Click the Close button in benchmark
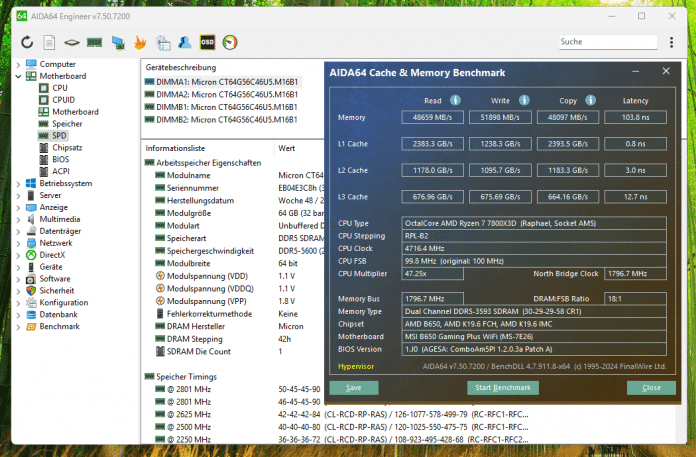The image size is (696, 457). 651,388
